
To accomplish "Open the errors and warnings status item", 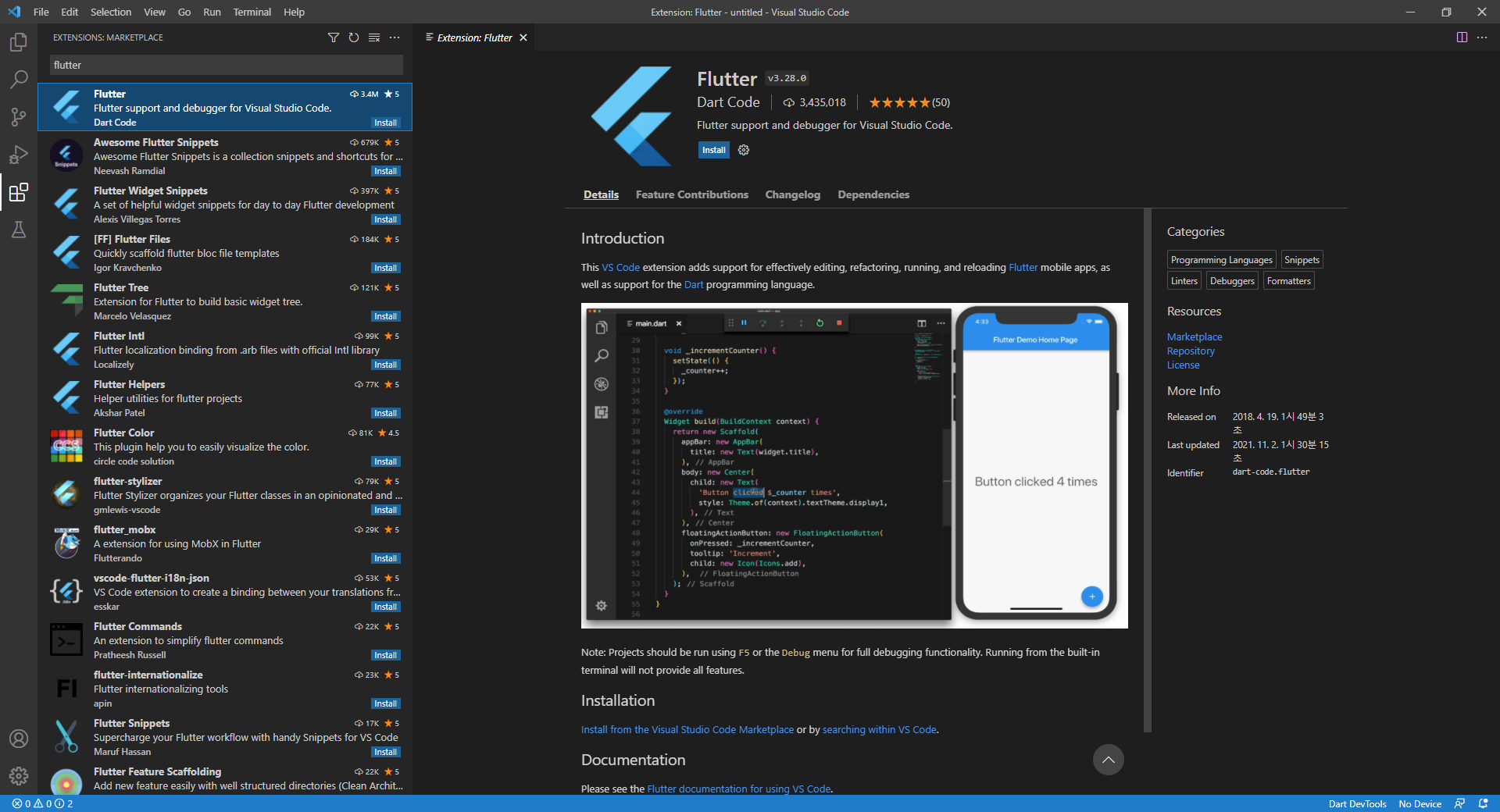I will (43, 803).
